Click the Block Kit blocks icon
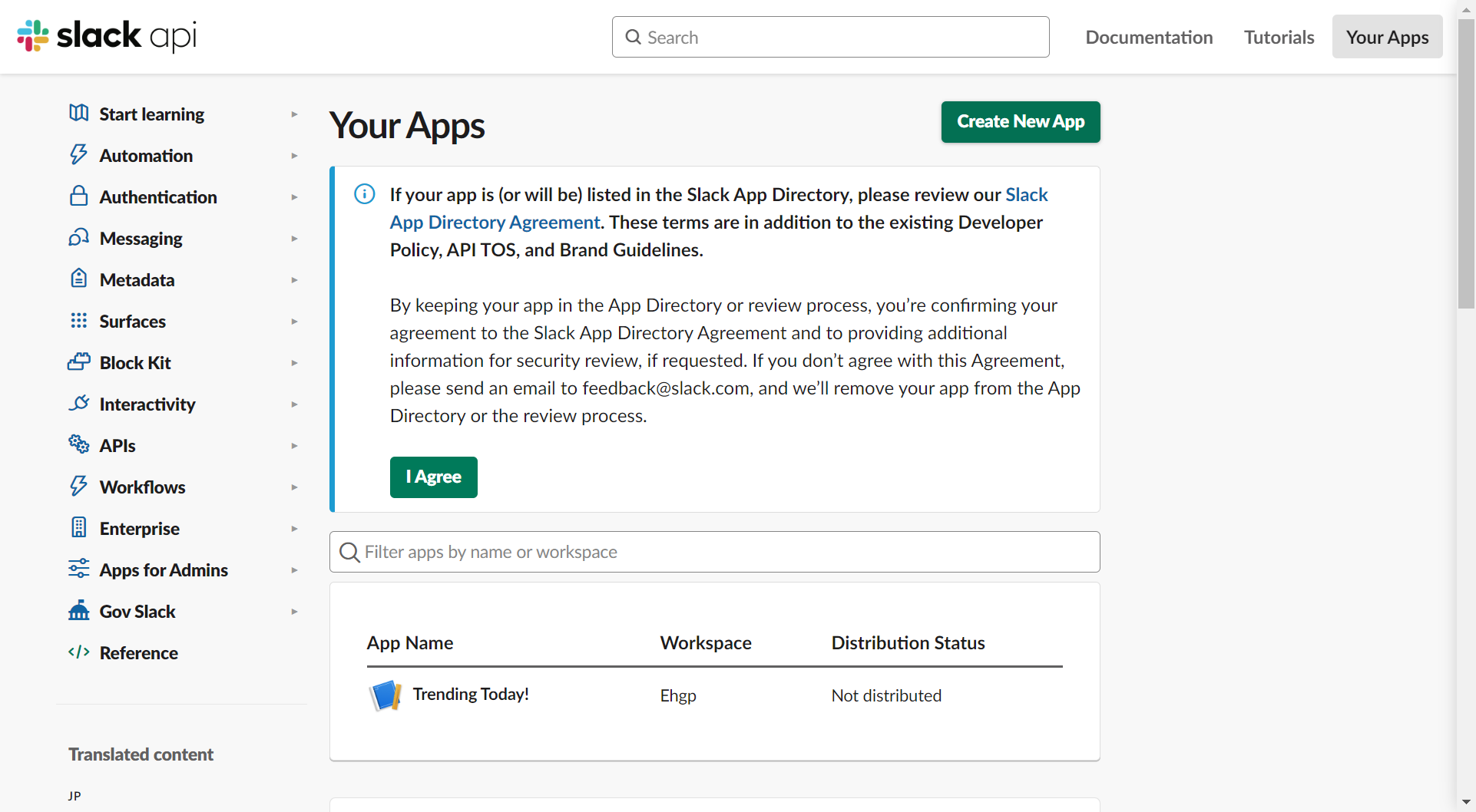 point(78,361)
